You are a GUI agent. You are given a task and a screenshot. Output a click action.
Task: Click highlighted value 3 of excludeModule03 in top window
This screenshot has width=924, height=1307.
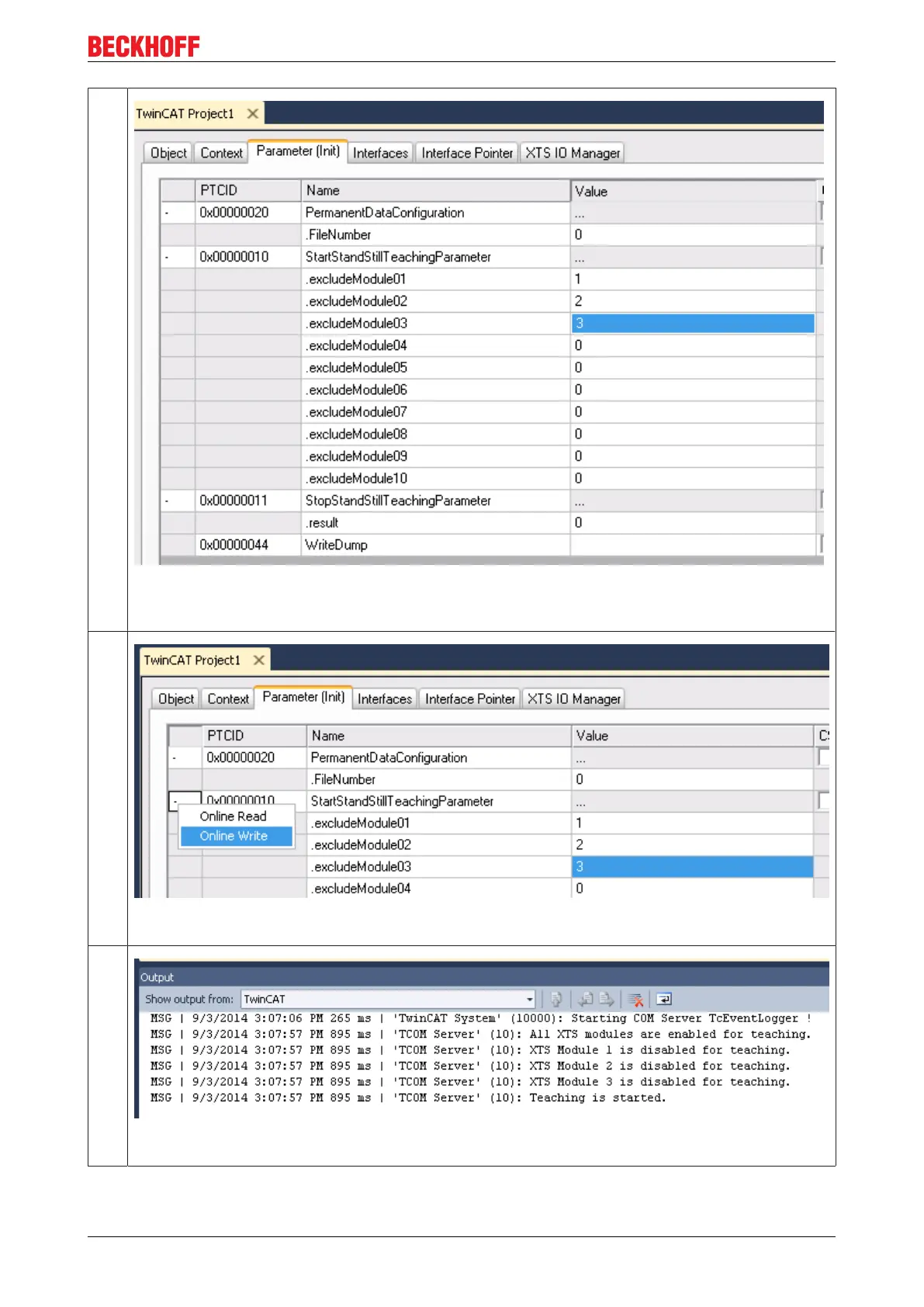pos(693,323)
